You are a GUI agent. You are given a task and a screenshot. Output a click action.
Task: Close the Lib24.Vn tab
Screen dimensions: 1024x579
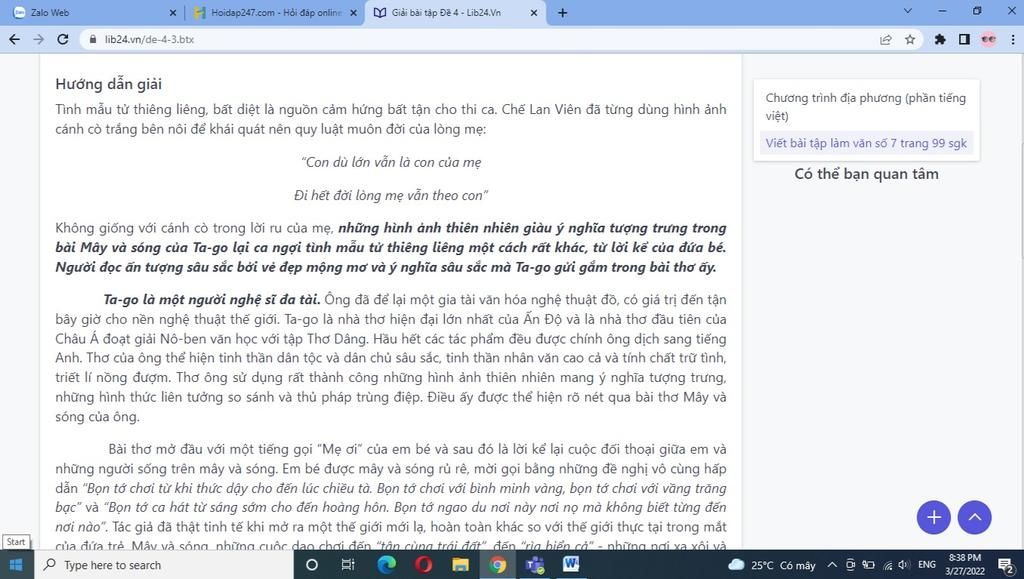[x=534, y=12]
